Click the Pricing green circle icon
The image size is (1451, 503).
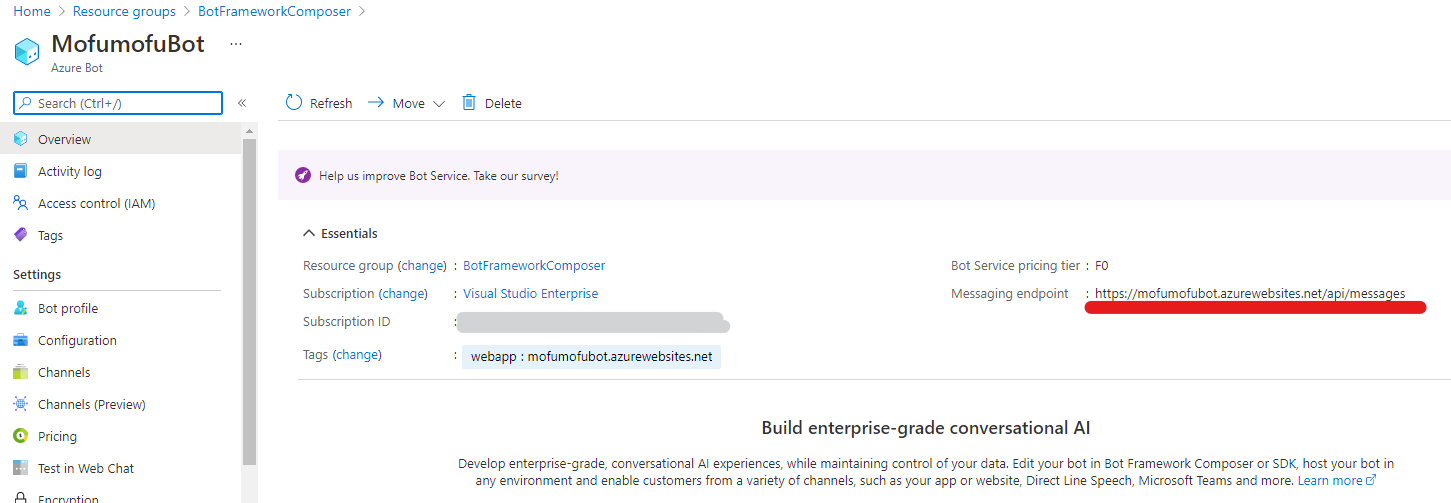[20, 436]
